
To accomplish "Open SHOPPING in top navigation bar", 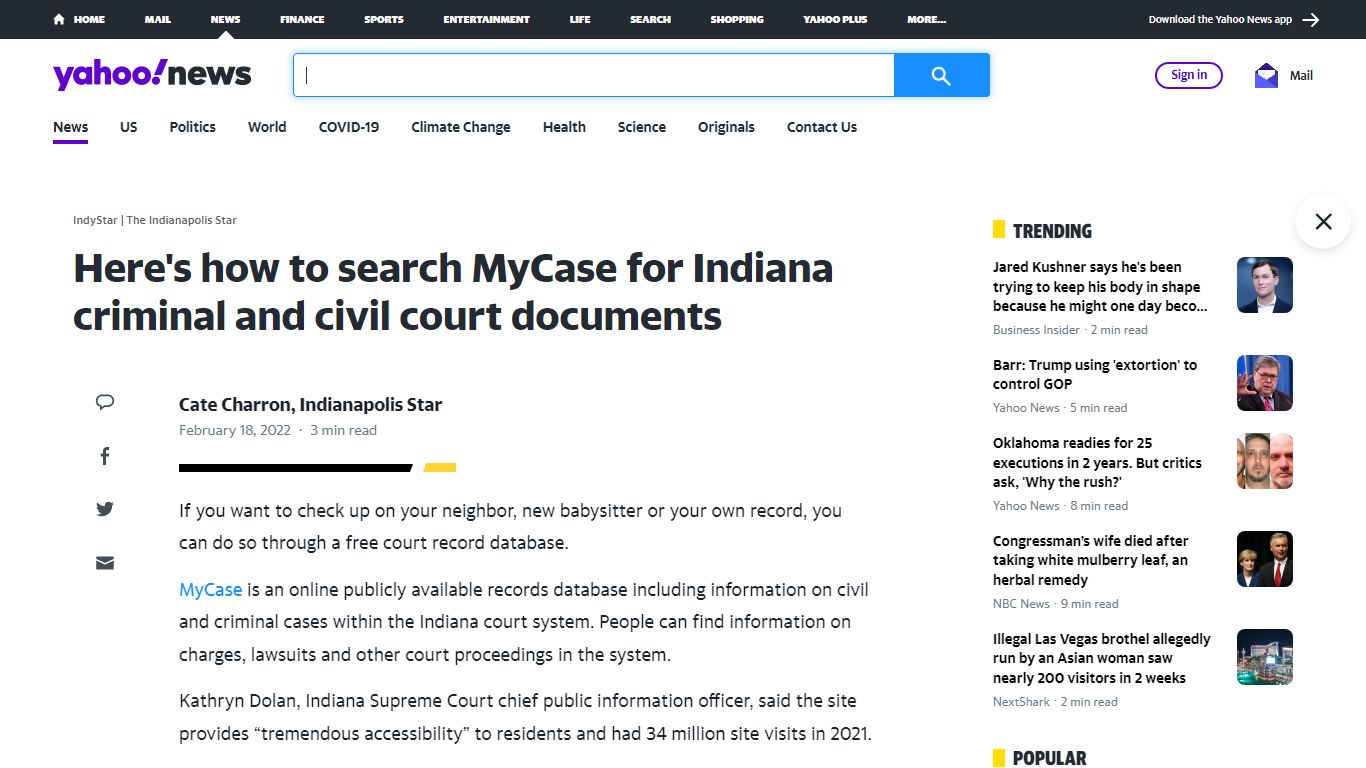I will coord(737,19).
